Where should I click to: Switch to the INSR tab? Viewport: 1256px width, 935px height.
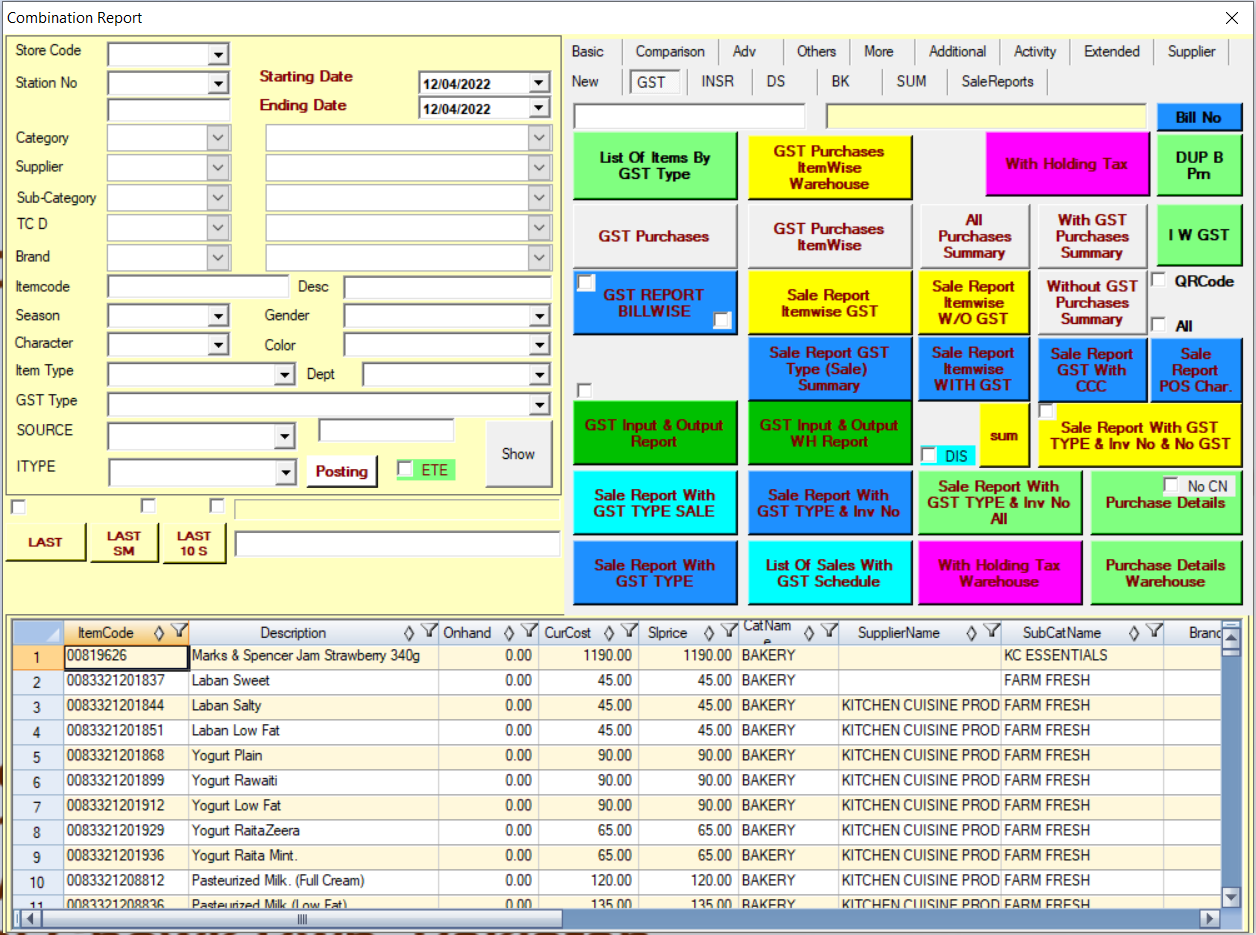(718, 82)
